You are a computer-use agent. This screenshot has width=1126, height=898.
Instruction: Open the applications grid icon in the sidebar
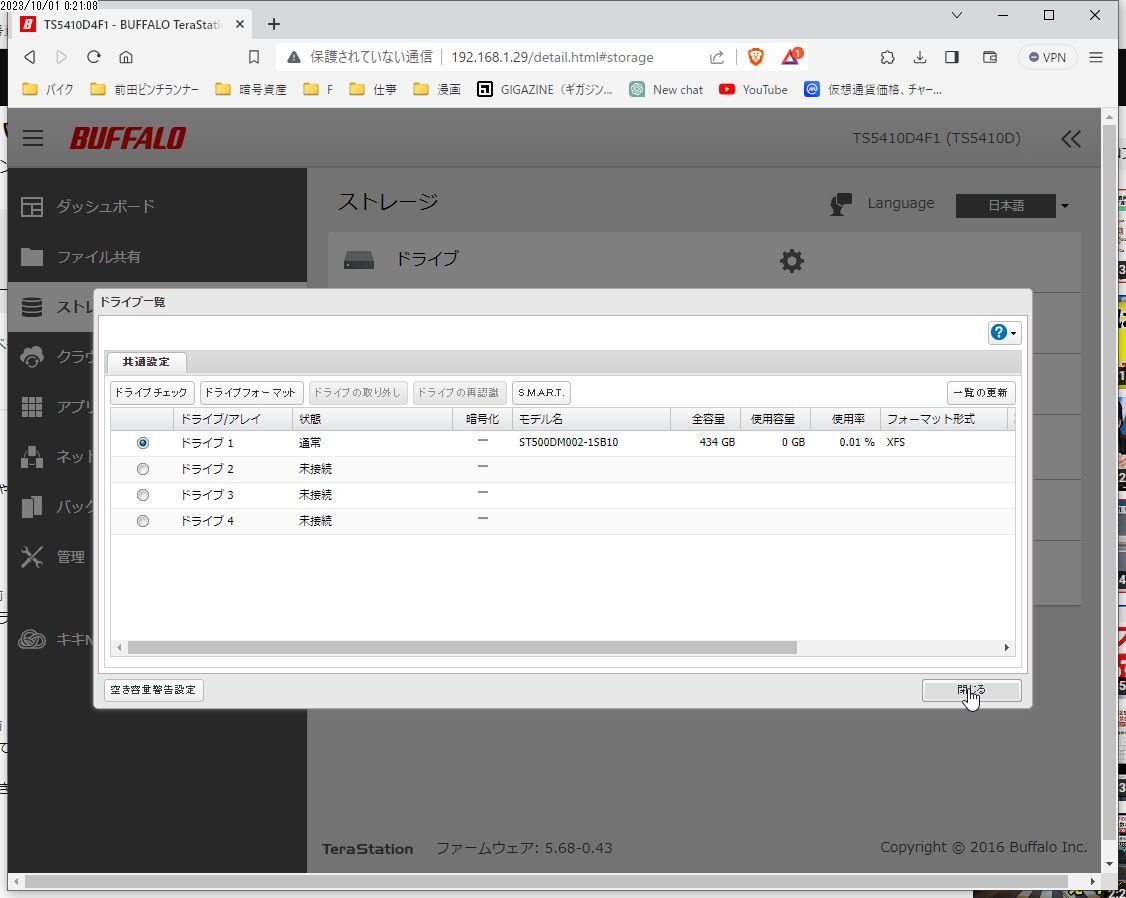32,406
